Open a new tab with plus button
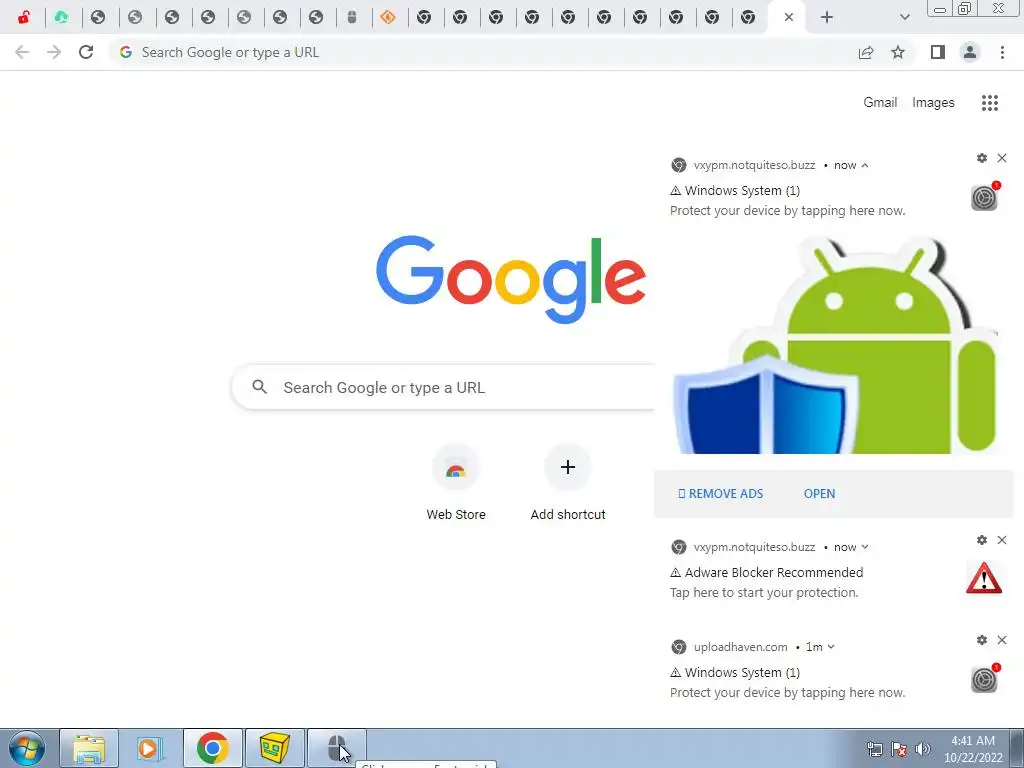Screen dimensions: 1024x768 [827, 17]
